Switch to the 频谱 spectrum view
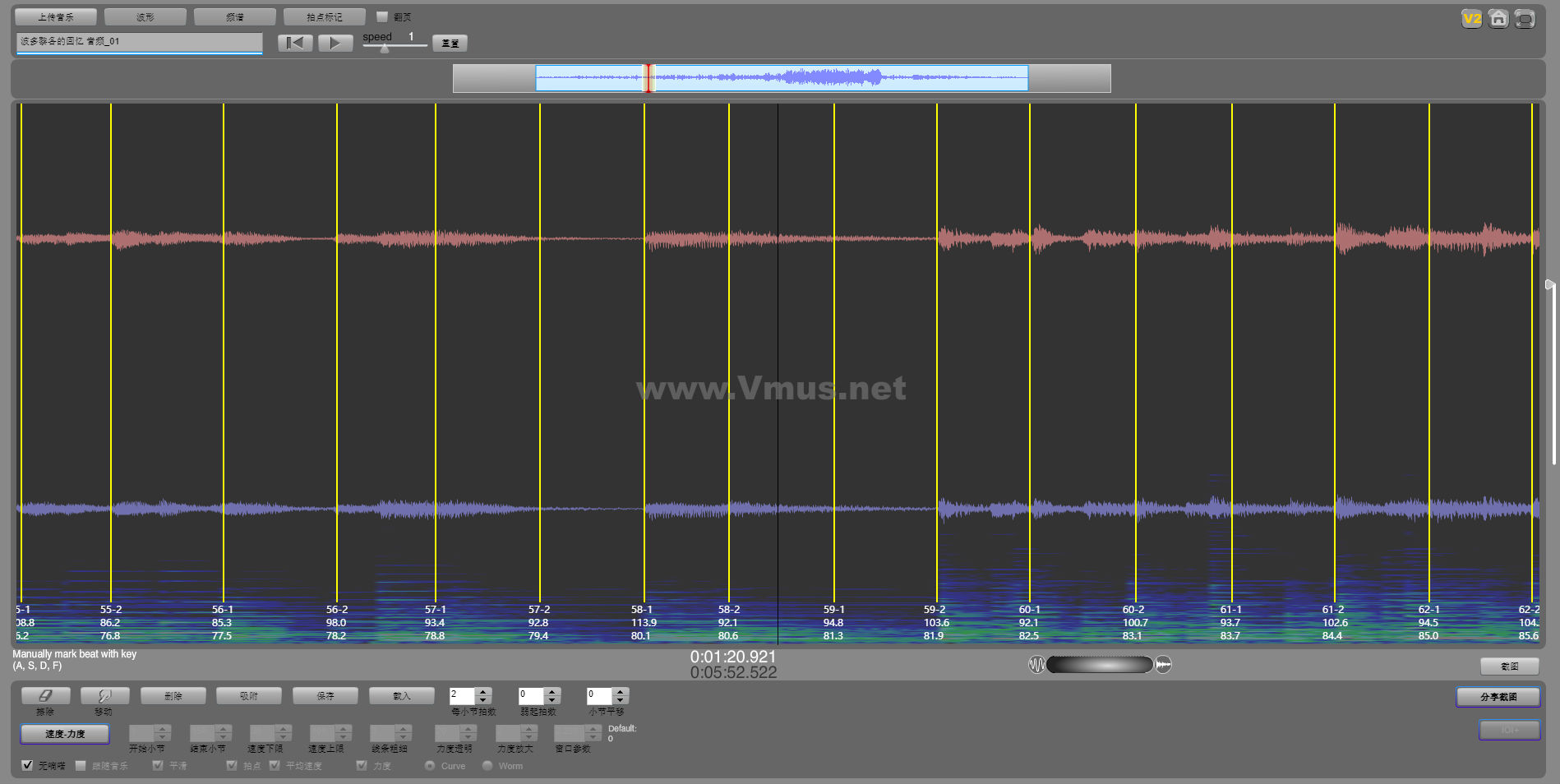Viewport: 1560px width, 784px height. click(235, 16)
